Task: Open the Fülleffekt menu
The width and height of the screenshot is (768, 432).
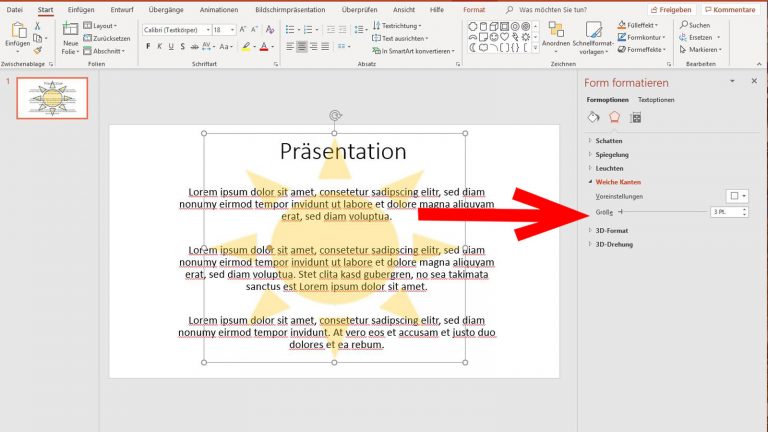Action: (x=638, y=25)
